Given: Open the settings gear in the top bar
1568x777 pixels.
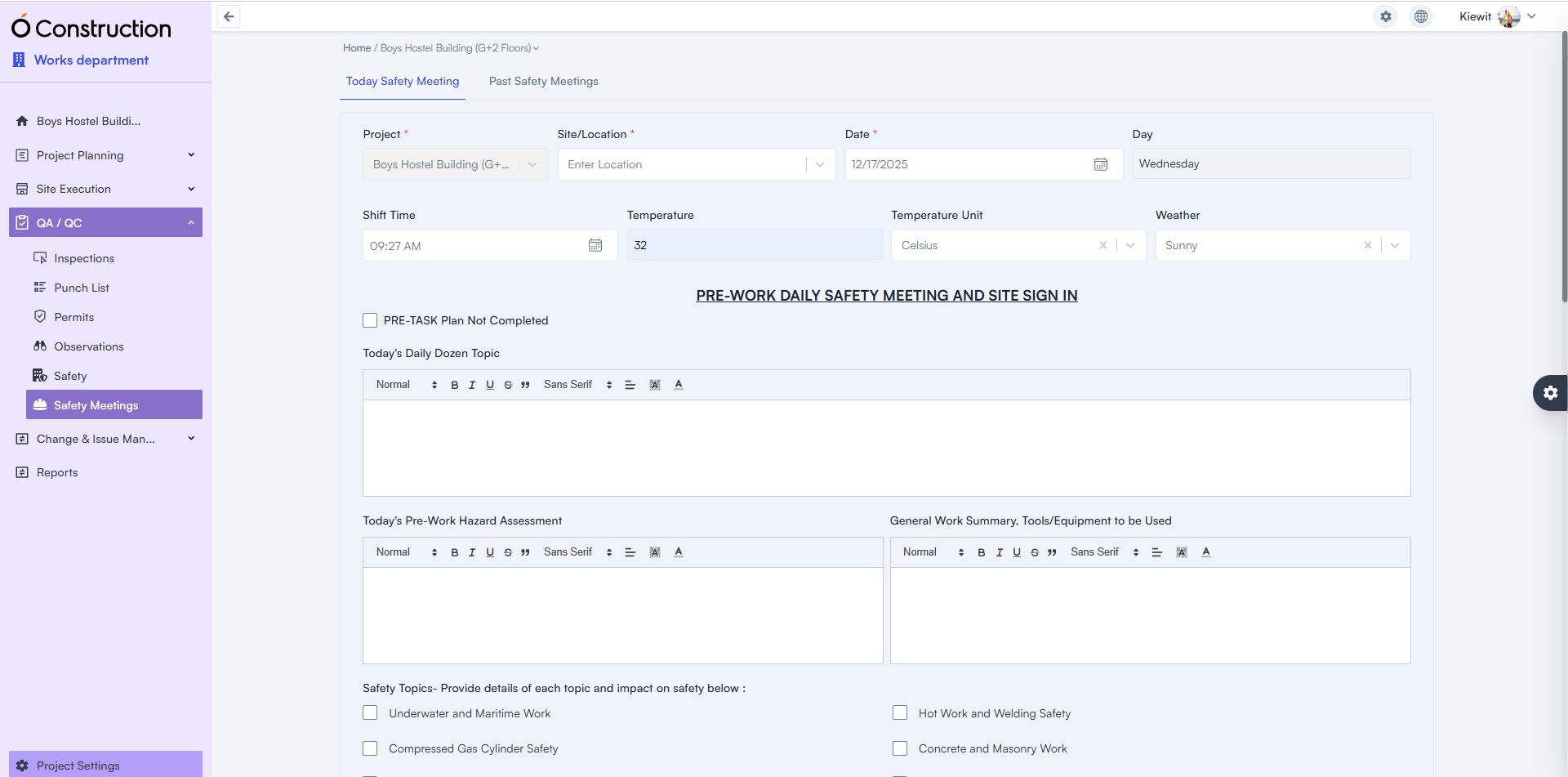Looking at the screenshot, I should (1385, 16).
